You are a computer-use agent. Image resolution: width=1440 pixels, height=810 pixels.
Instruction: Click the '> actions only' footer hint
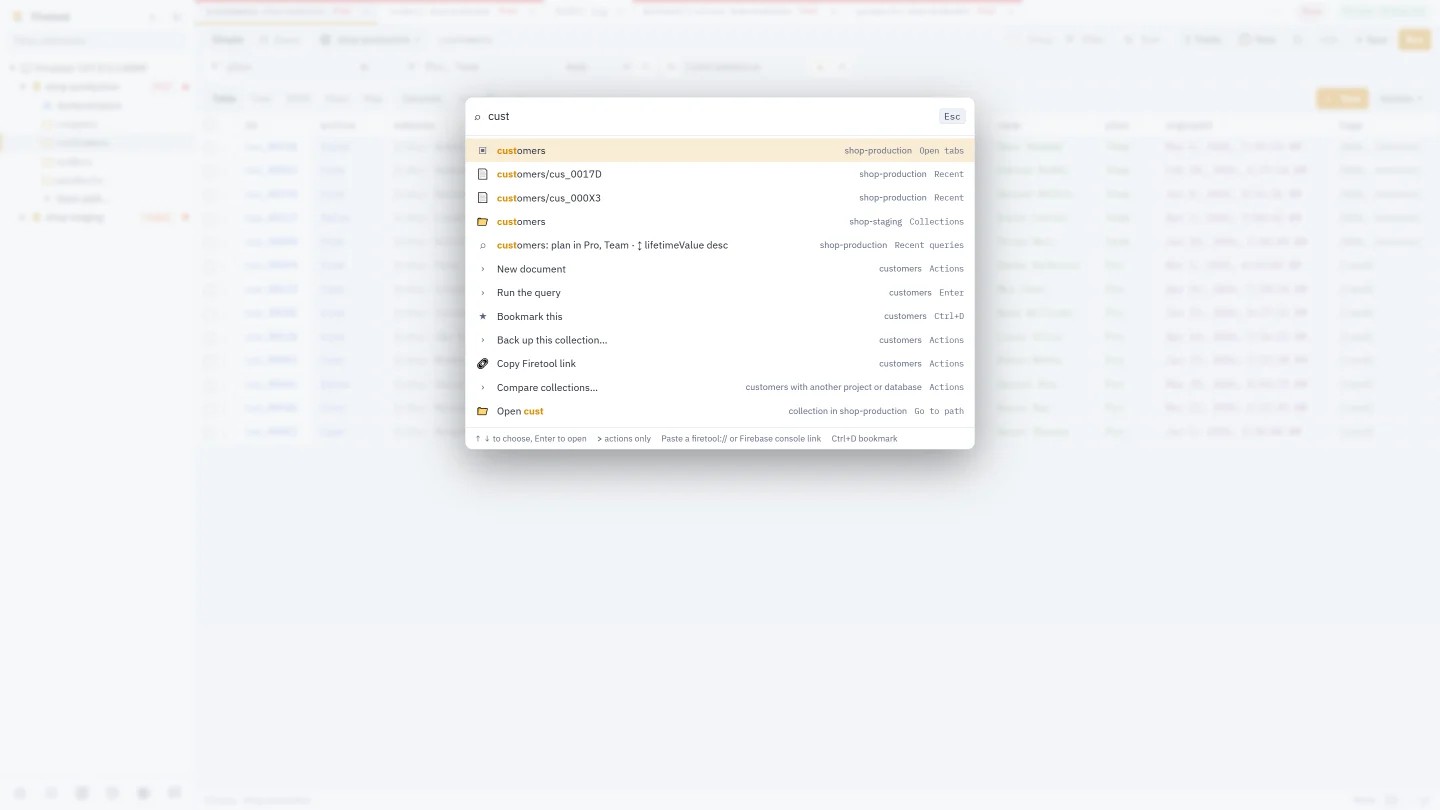tap(624, 439)
